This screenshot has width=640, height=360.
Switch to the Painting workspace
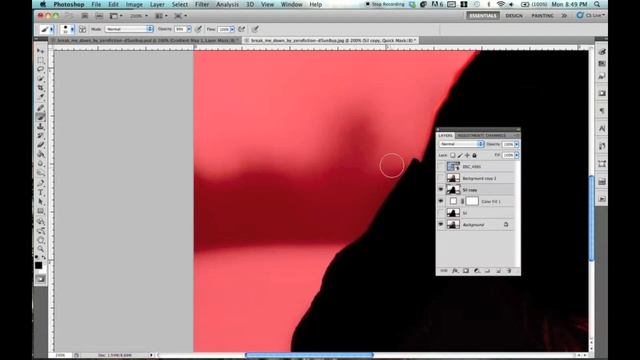click(542, 16)
